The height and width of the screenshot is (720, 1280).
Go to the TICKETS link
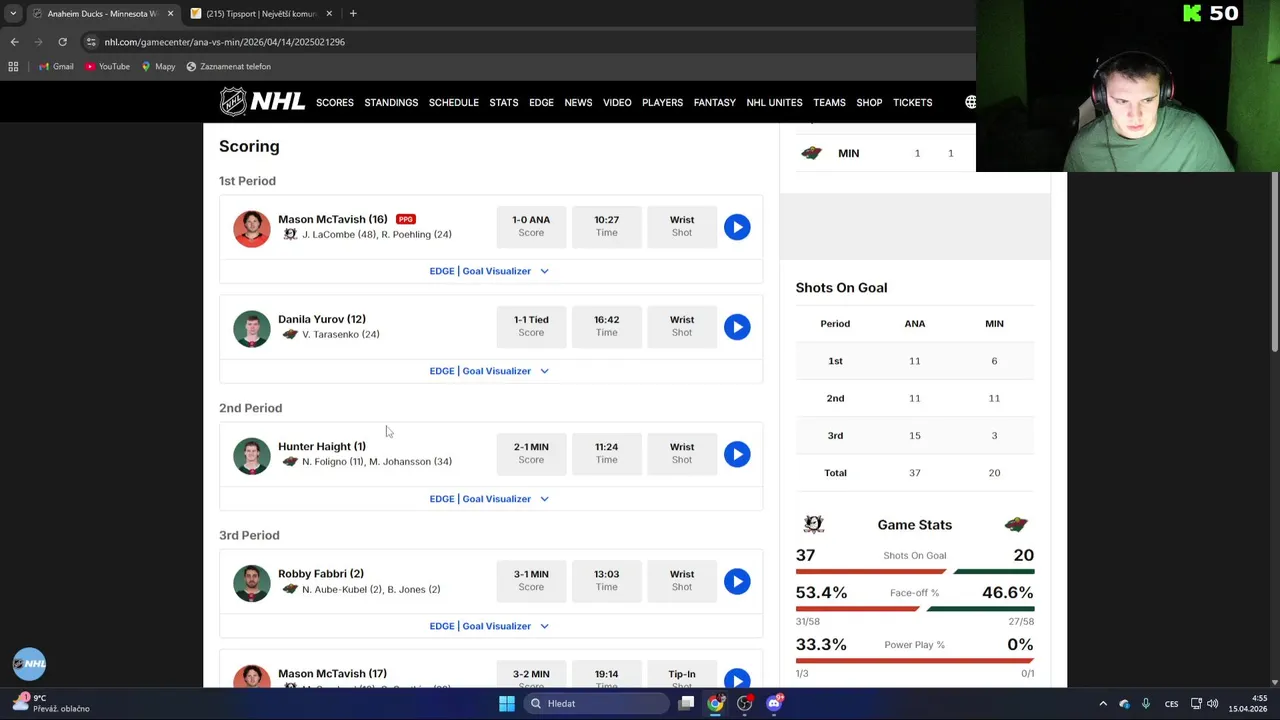click(x=912, y=102)
